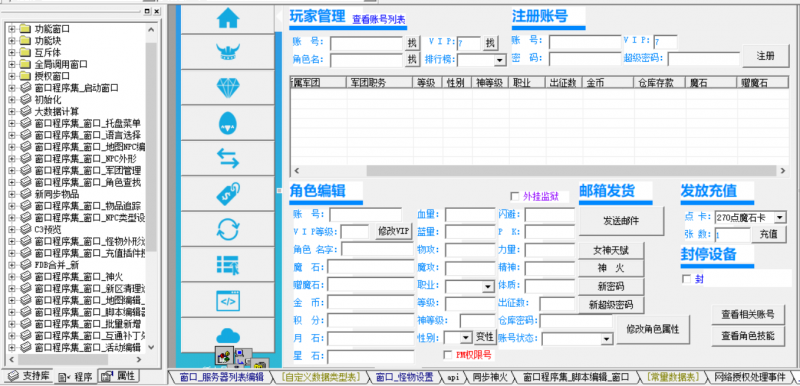Expand the 全局调用窗口 tree node
Screen dimensions: 800x386
click(12, 64)
